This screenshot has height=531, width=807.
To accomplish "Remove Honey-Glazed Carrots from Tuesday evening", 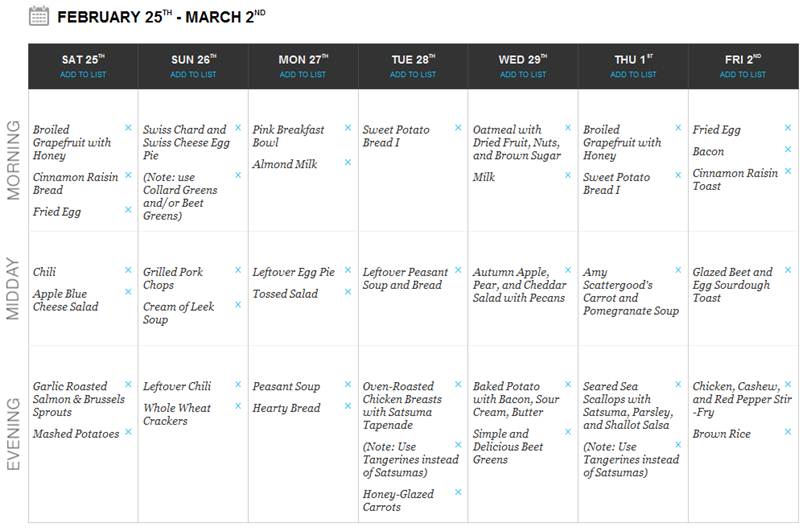I will (458, 492).
